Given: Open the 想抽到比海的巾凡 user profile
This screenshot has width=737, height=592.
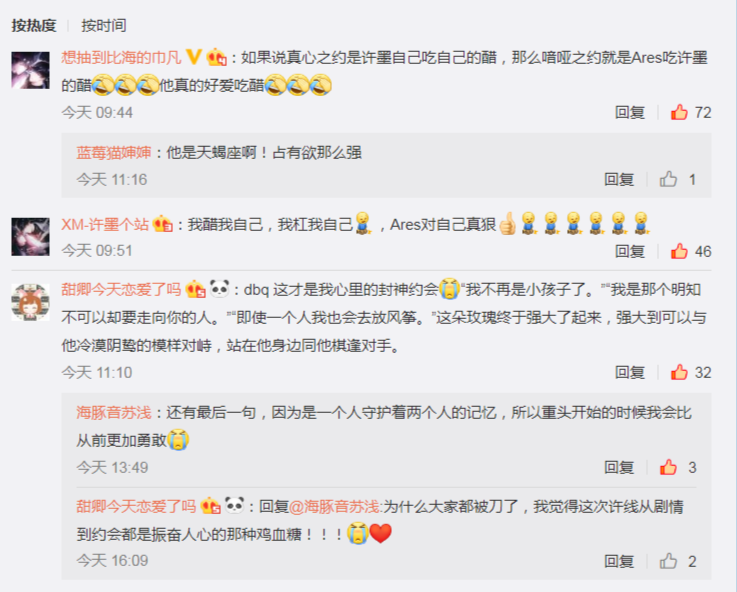Looking at the screenshot, I should [x=121, y=57].
